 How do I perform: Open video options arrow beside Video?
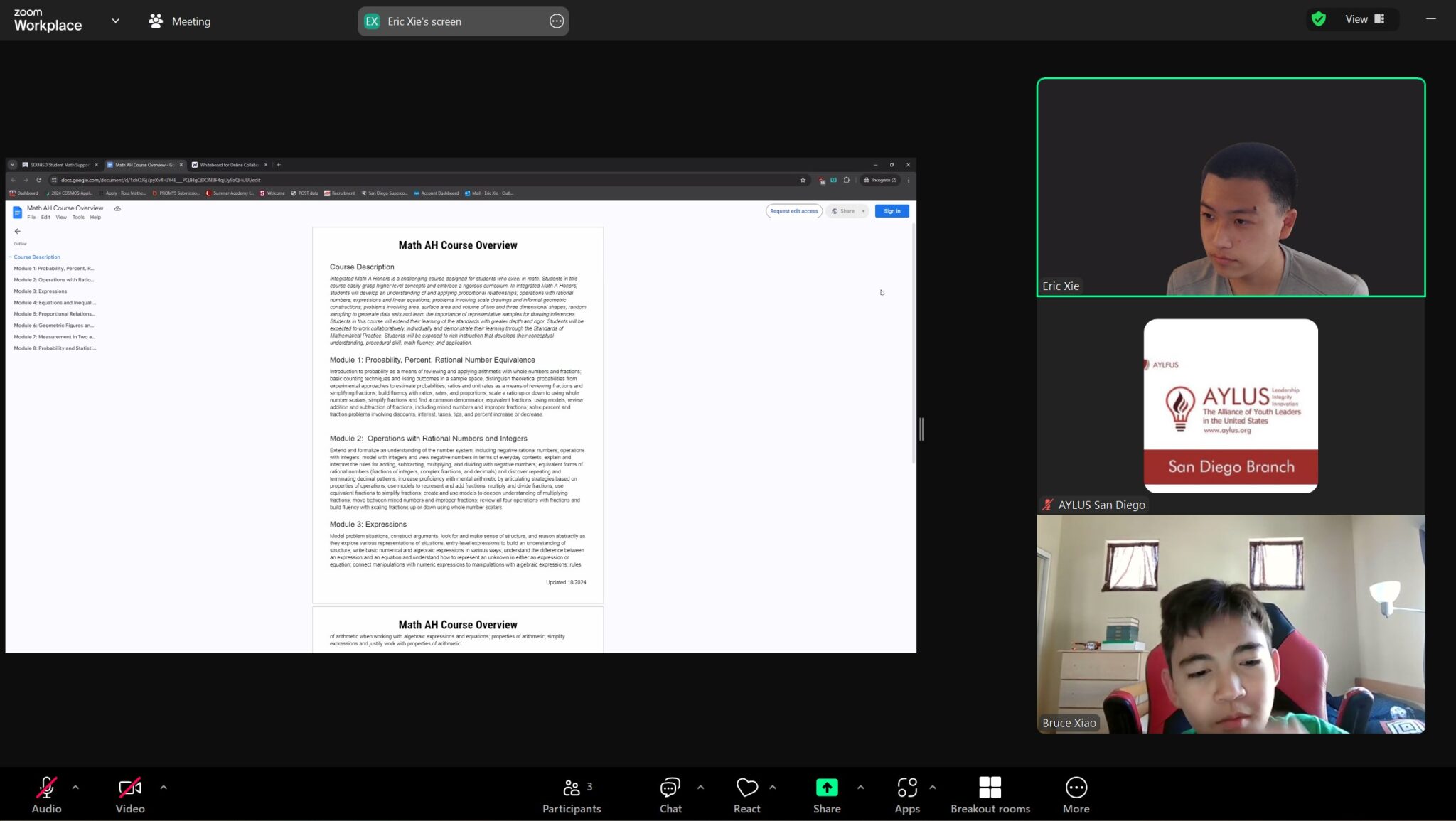point(164,787)
